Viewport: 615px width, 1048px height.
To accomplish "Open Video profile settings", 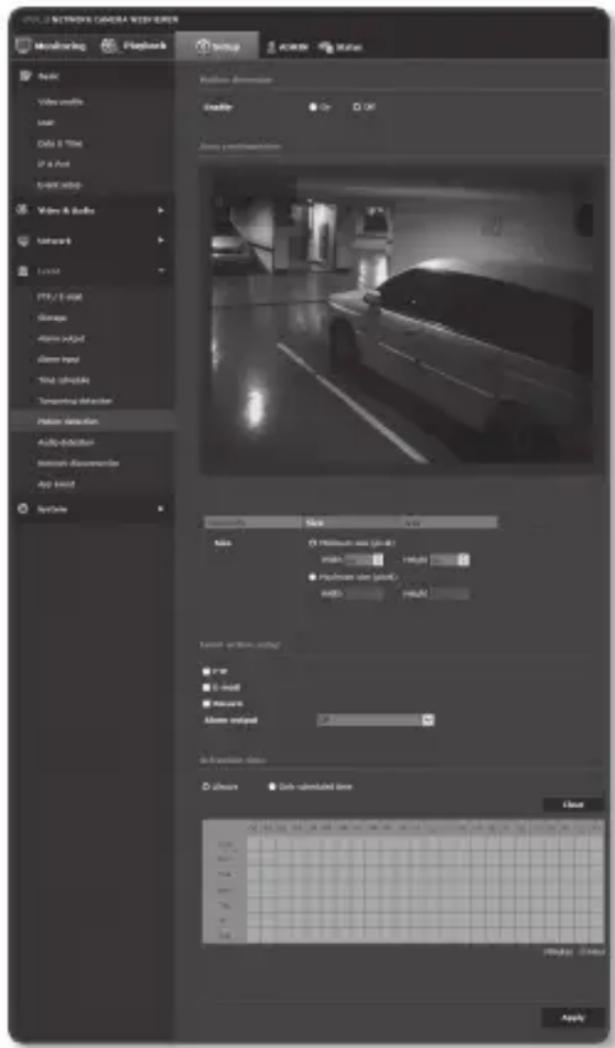I will [x=61, y=102].
